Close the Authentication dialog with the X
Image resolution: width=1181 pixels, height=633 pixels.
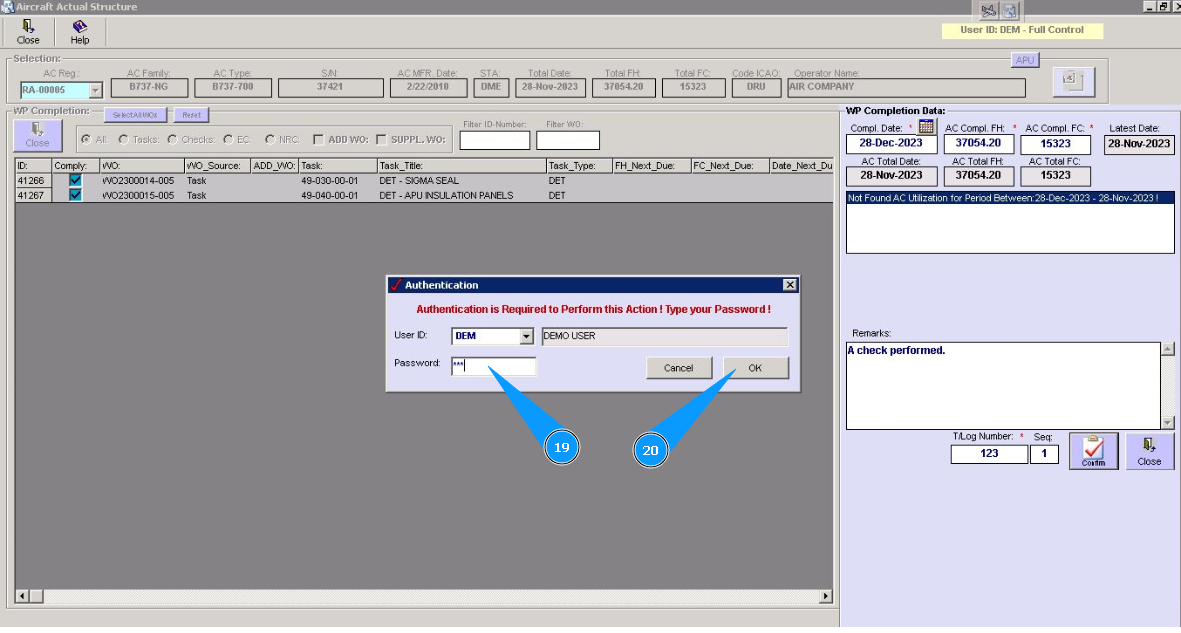pos(789,285)
